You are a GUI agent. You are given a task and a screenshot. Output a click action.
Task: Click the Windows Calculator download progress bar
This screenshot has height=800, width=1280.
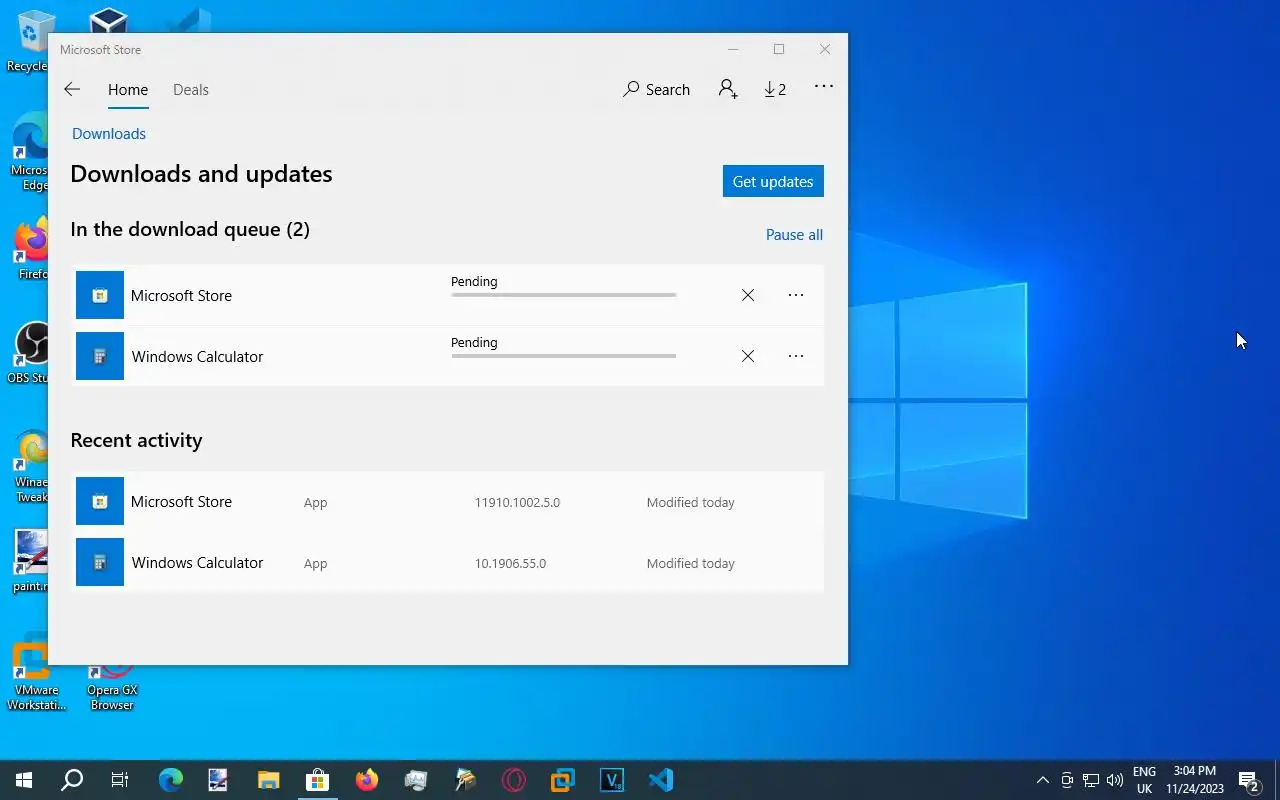tap(564, 356)
